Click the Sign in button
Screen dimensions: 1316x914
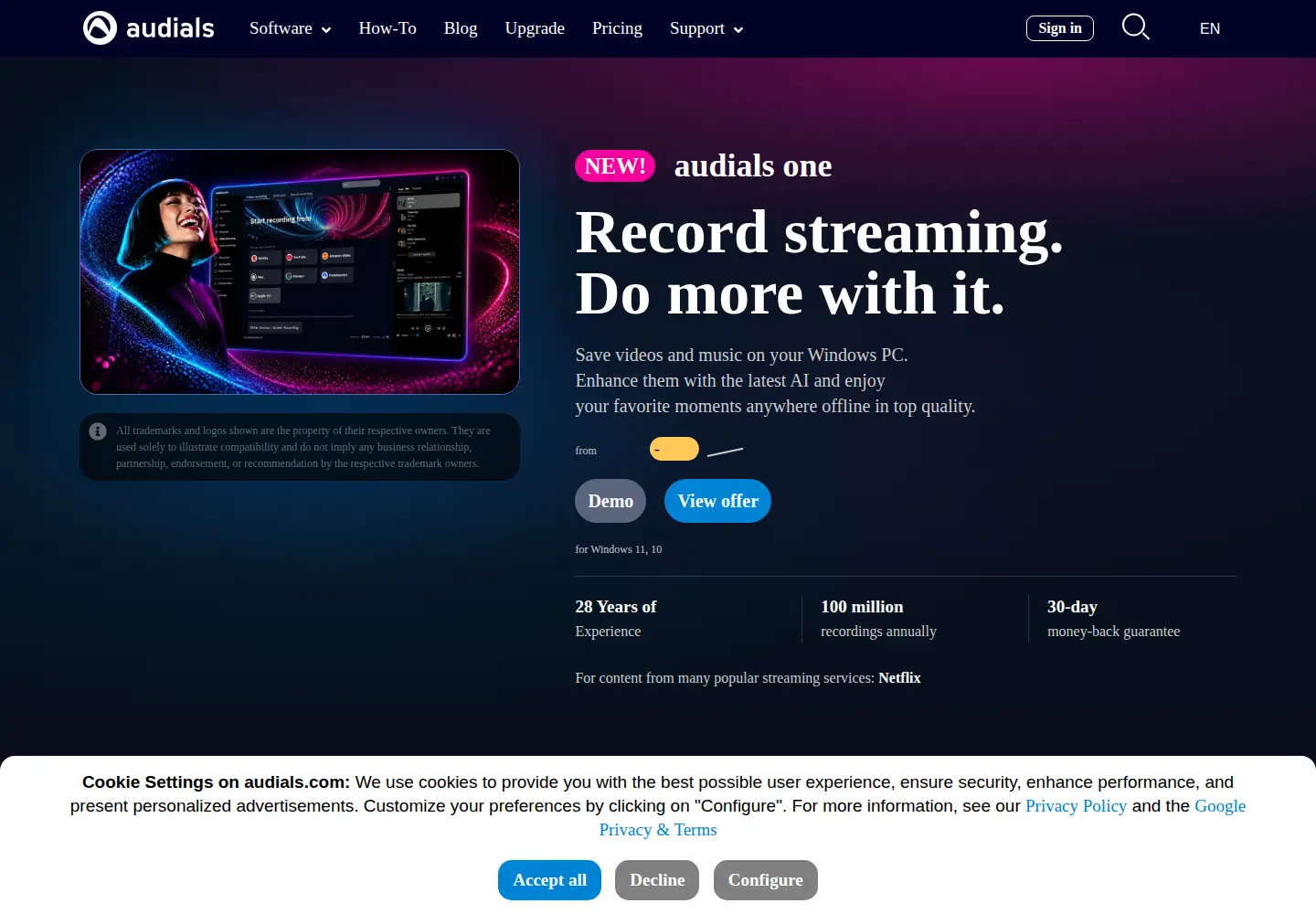coord(1060,28)
